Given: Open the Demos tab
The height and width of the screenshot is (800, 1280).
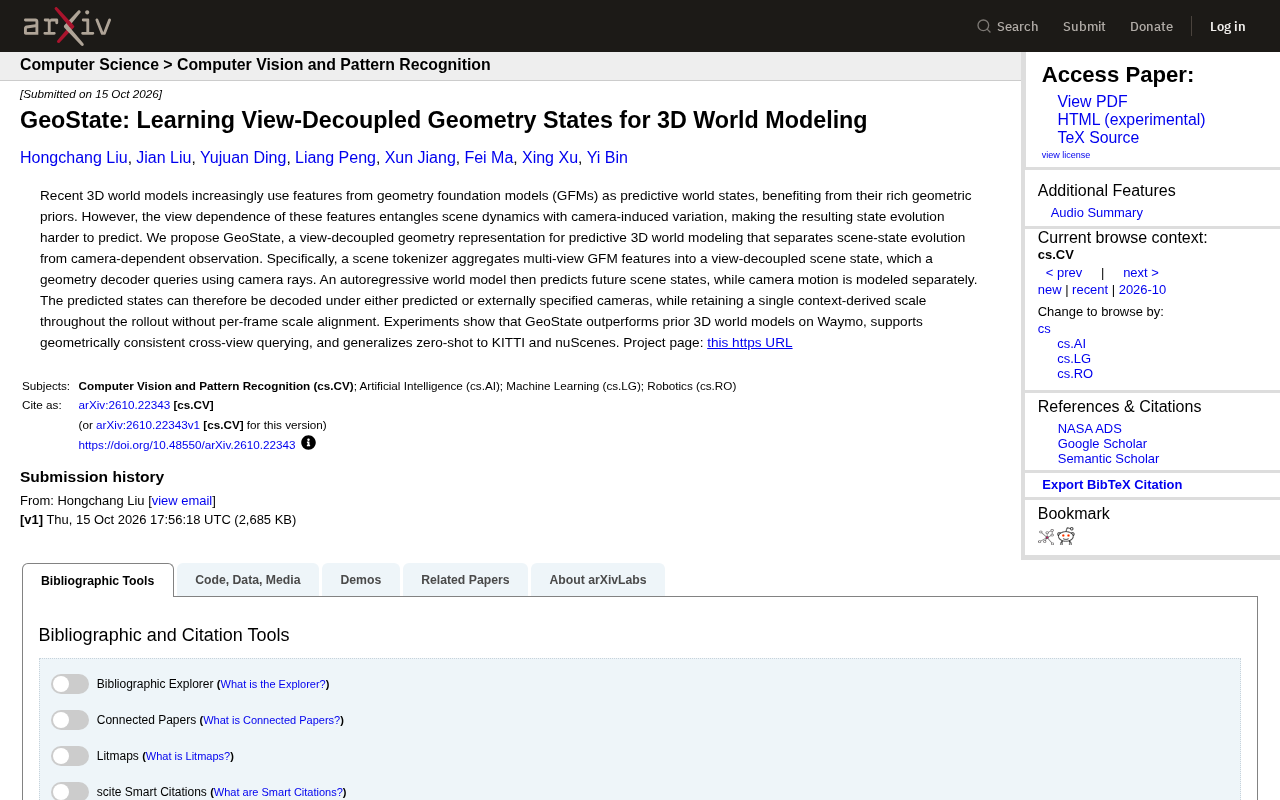Looking at the screenshot, I should pyautogui.click(x=361, y=580).
